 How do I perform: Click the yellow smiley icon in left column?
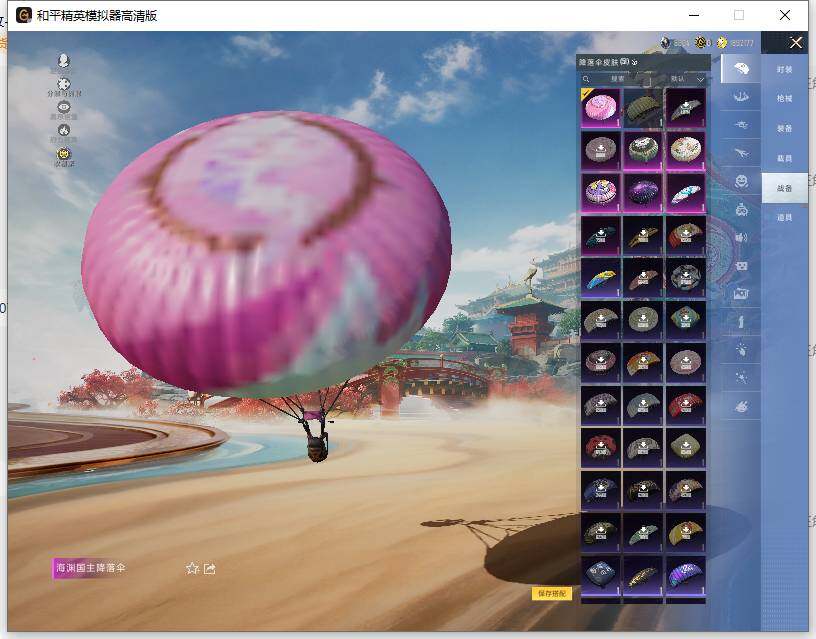pos(64,155)
